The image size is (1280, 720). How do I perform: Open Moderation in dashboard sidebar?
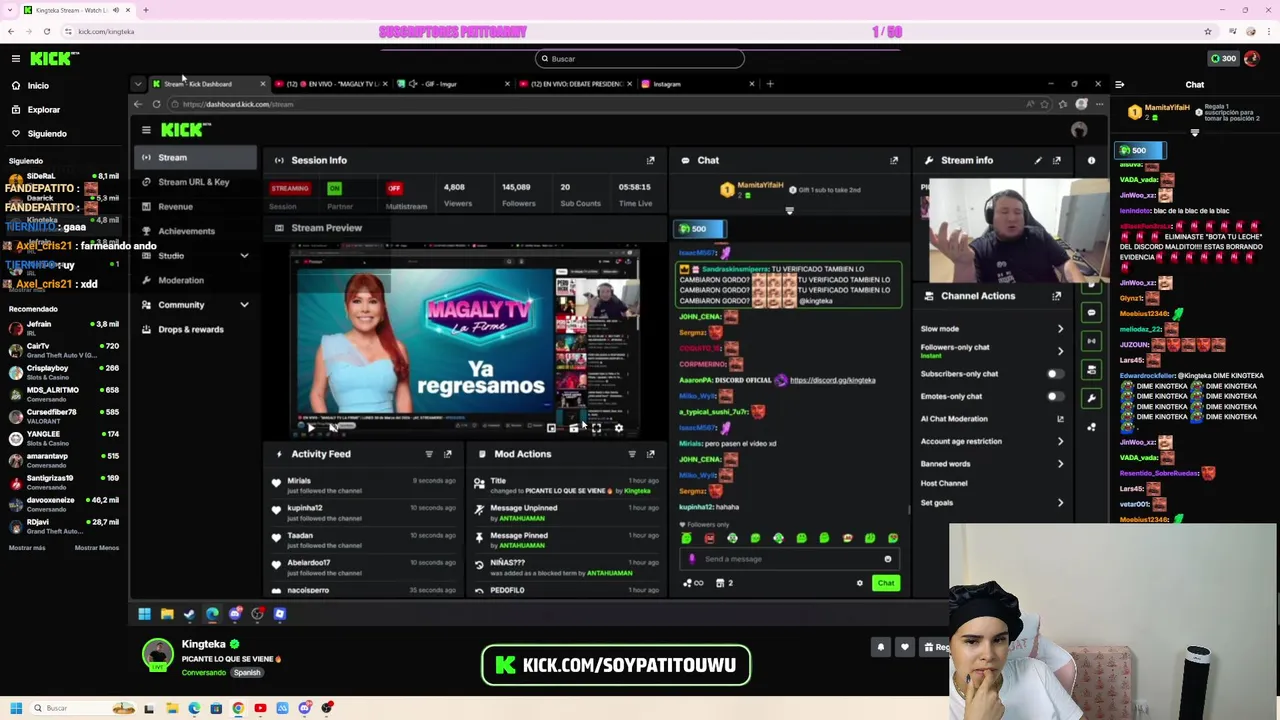(196, 280)
